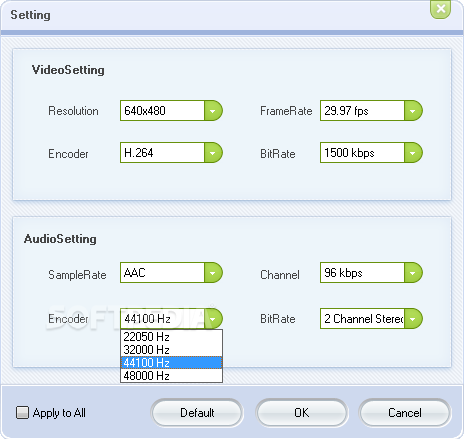This screenshot has width=464, height=439.
Task: Collapse the 44100 Hz dropdown arrow
Action: click(x=213, y=319)
